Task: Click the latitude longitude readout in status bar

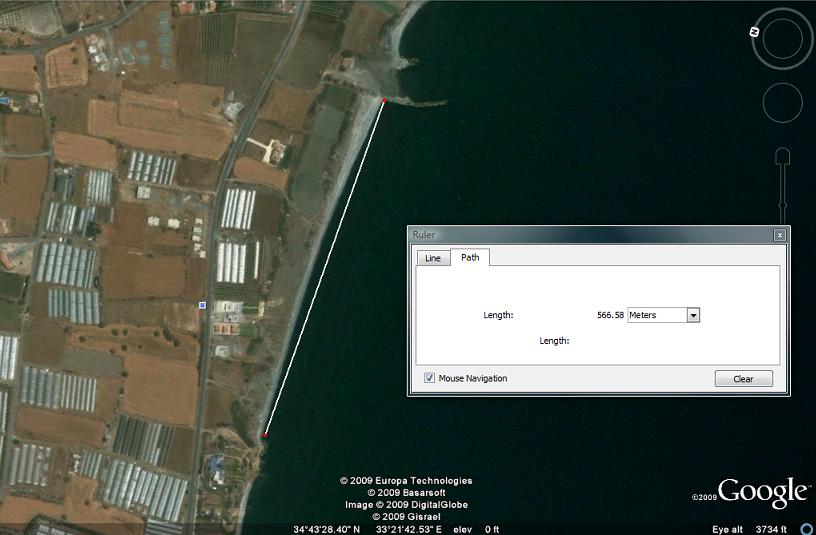Action: point(367,529)
